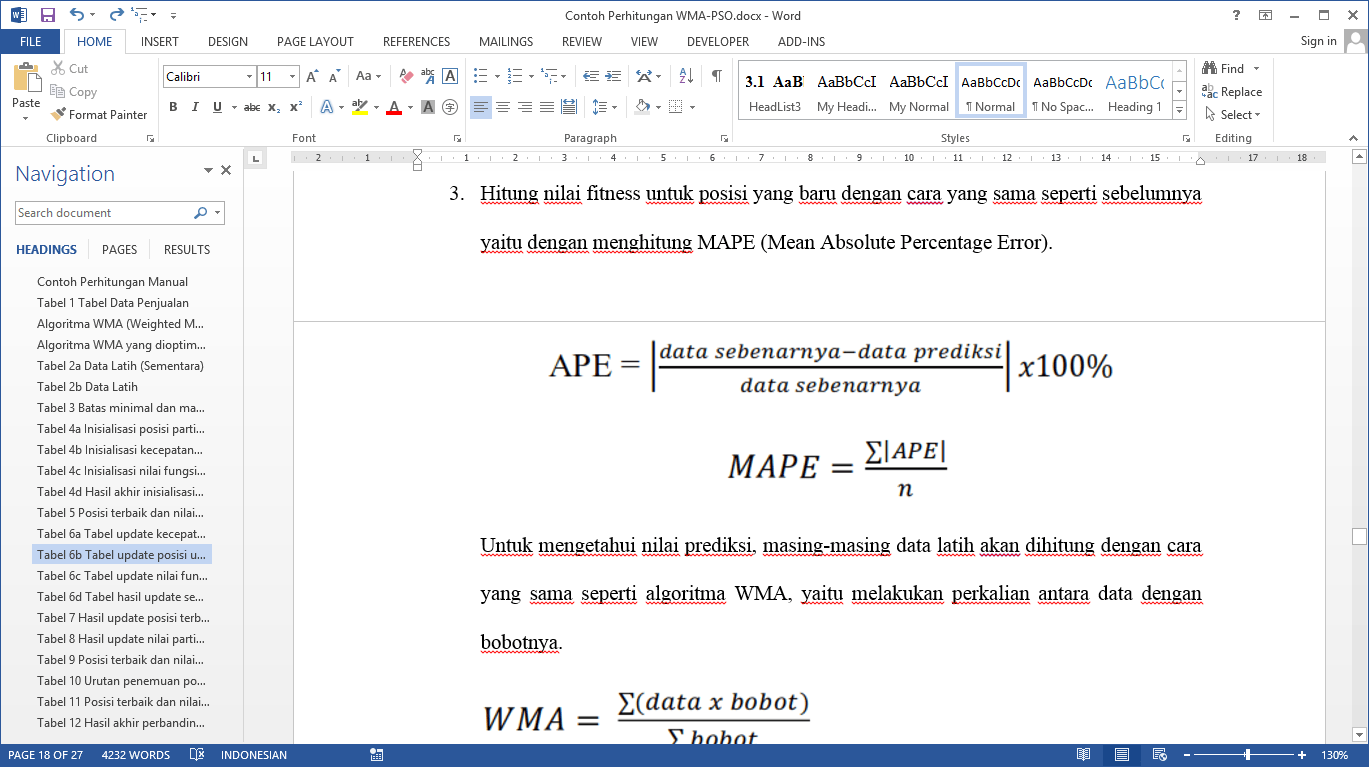Click the Show/Hide paragraph marks icon
The height and width of the screenshot is (767, 1369).
pyautogui.click(x=716, y=76)
